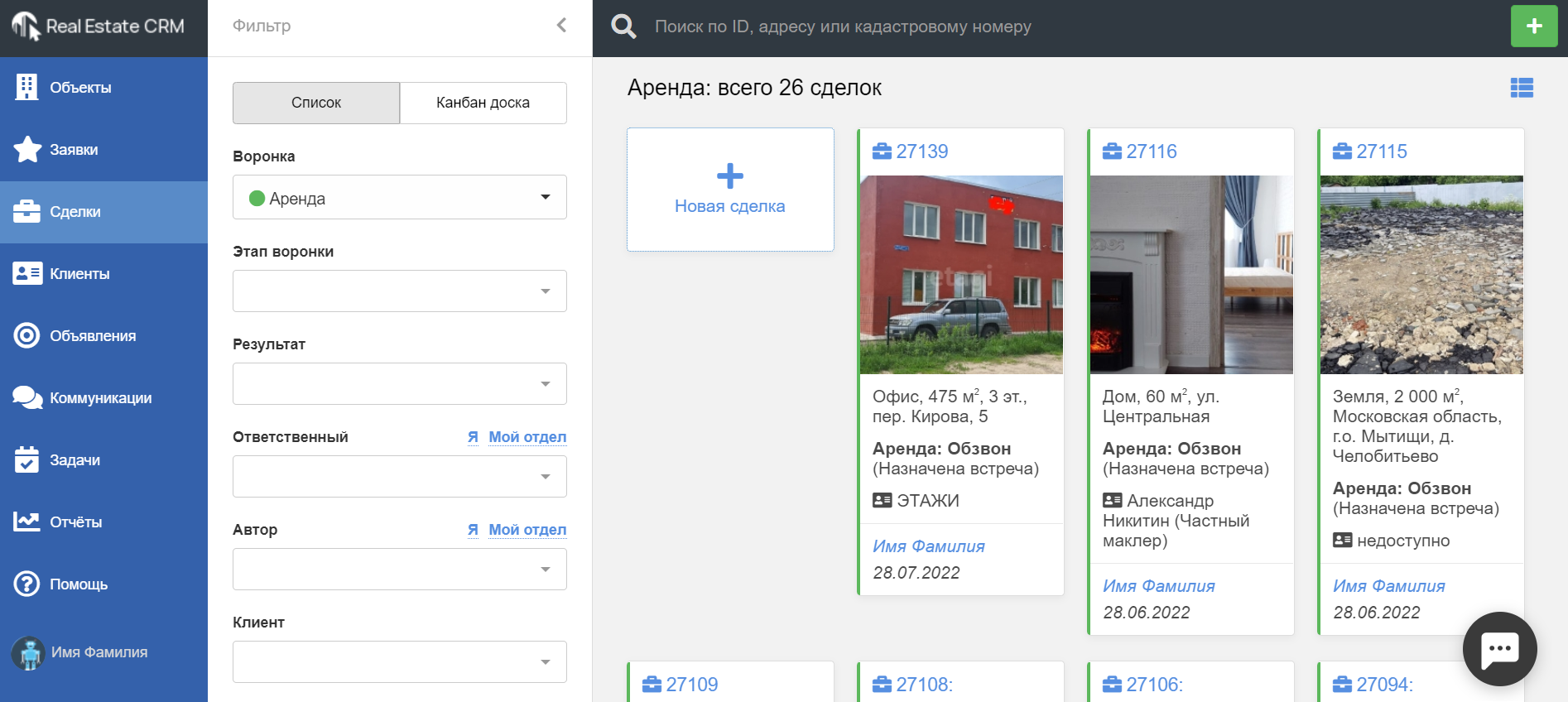Image resolution: width=1568 pixels, height=702 pixels.
Task: Click briefcase icon of deal 27106
Action: 1113,685
